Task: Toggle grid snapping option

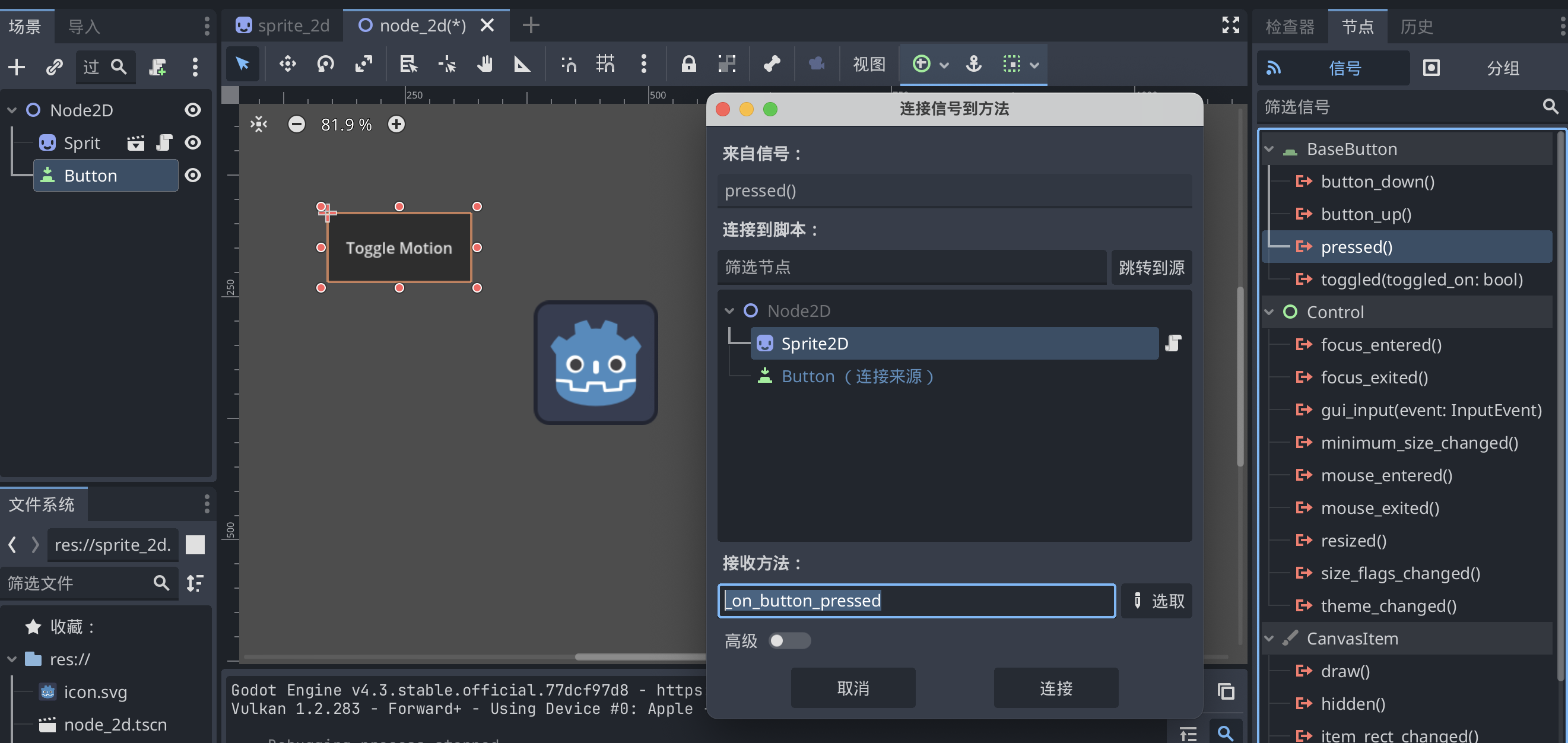Action: 605,64
